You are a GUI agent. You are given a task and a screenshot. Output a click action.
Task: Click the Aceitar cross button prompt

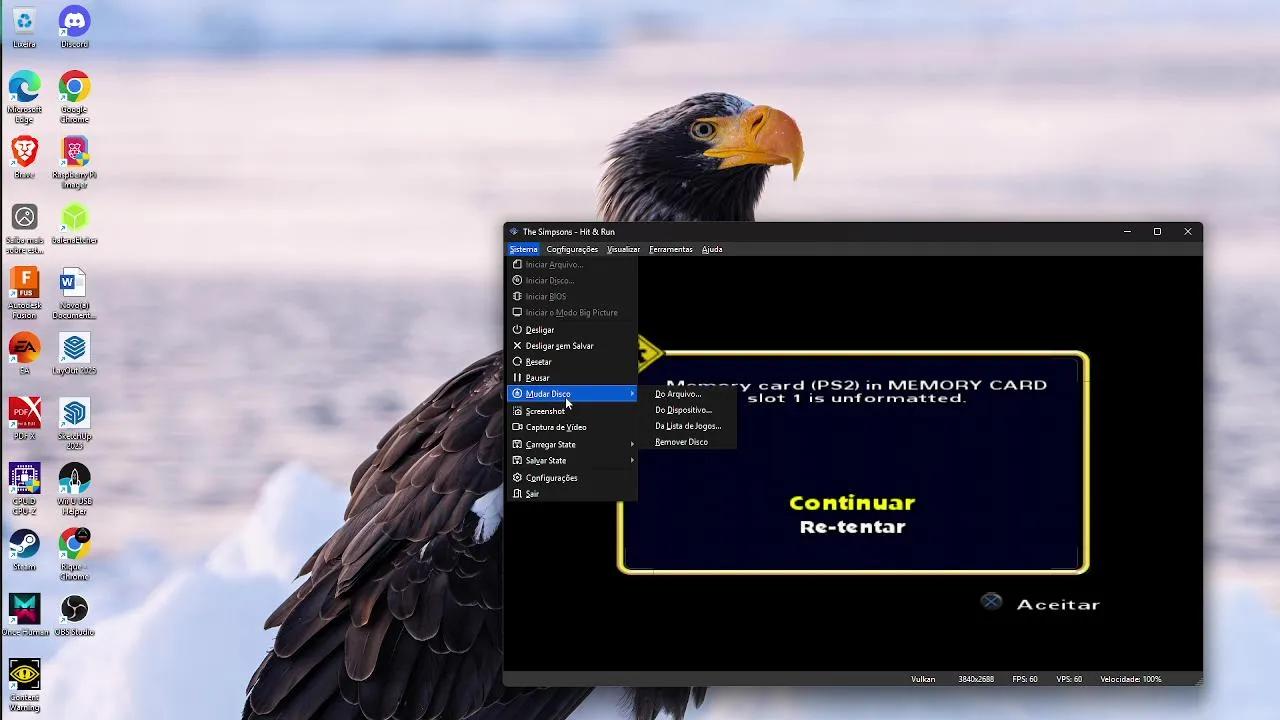[1040, 603]
